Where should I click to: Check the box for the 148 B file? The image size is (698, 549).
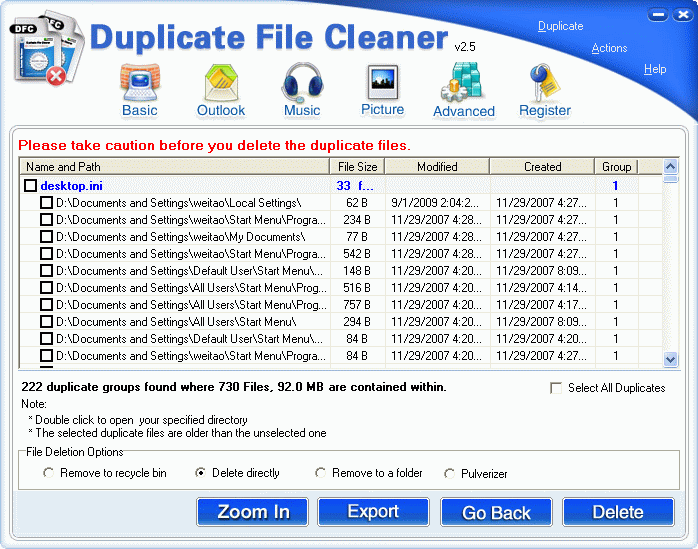(46, 271)
